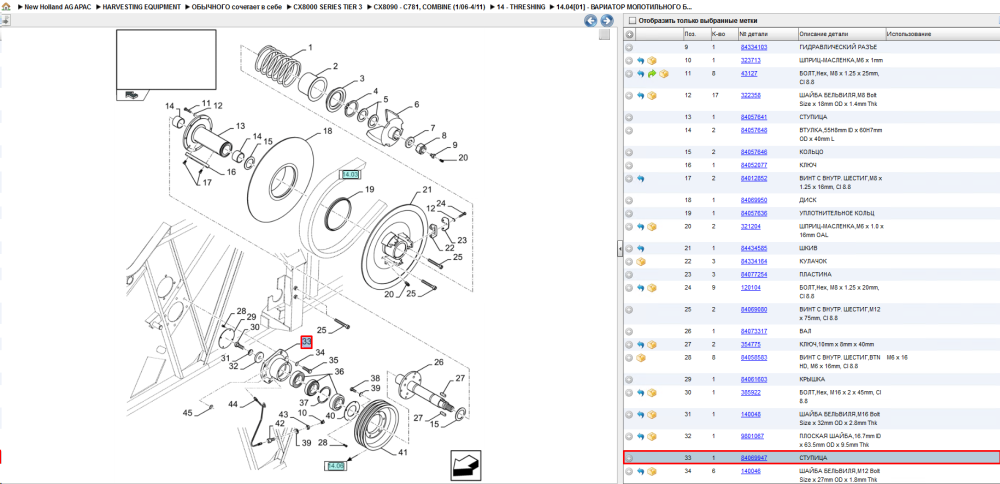Open part number link 84069947
Image resolution: width=1000 pixels, height=484 pixels.
[x=753, y=458]
